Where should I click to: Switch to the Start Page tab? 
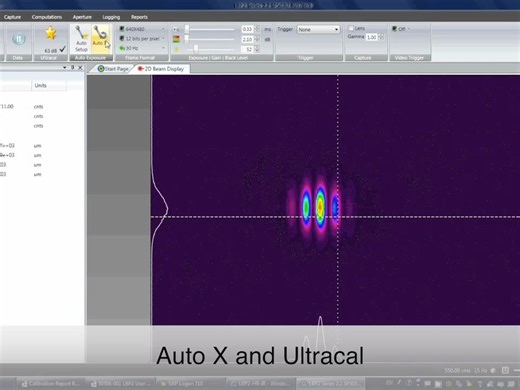[x=113, y=69]
